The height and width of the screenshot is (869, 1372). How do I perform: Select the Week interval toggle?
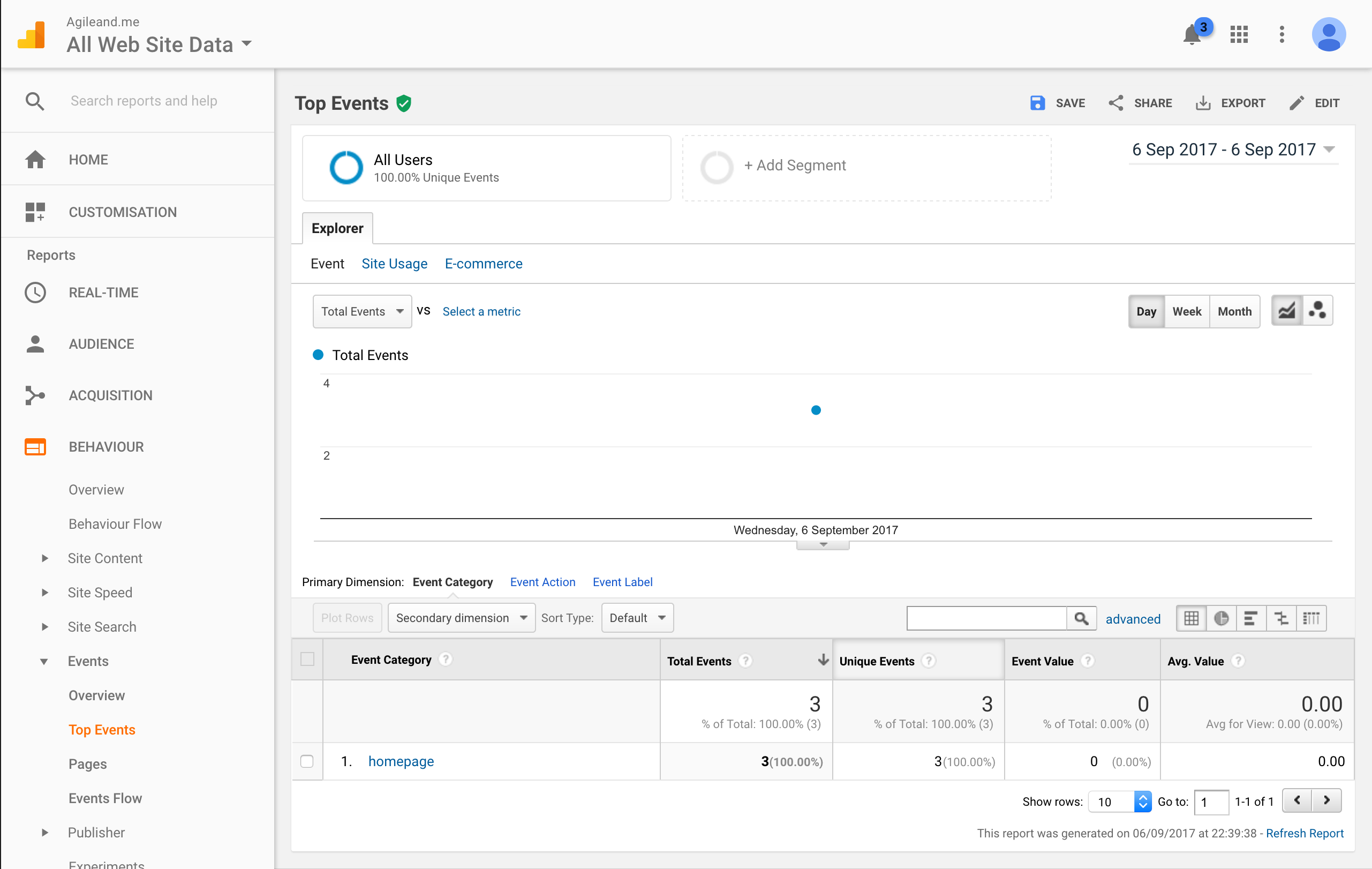(1186, 311)
